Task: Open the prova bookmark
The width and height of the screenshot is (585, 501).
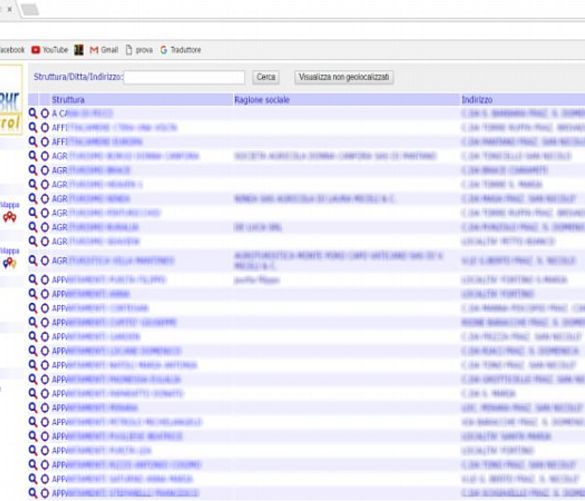Action: 139,50
